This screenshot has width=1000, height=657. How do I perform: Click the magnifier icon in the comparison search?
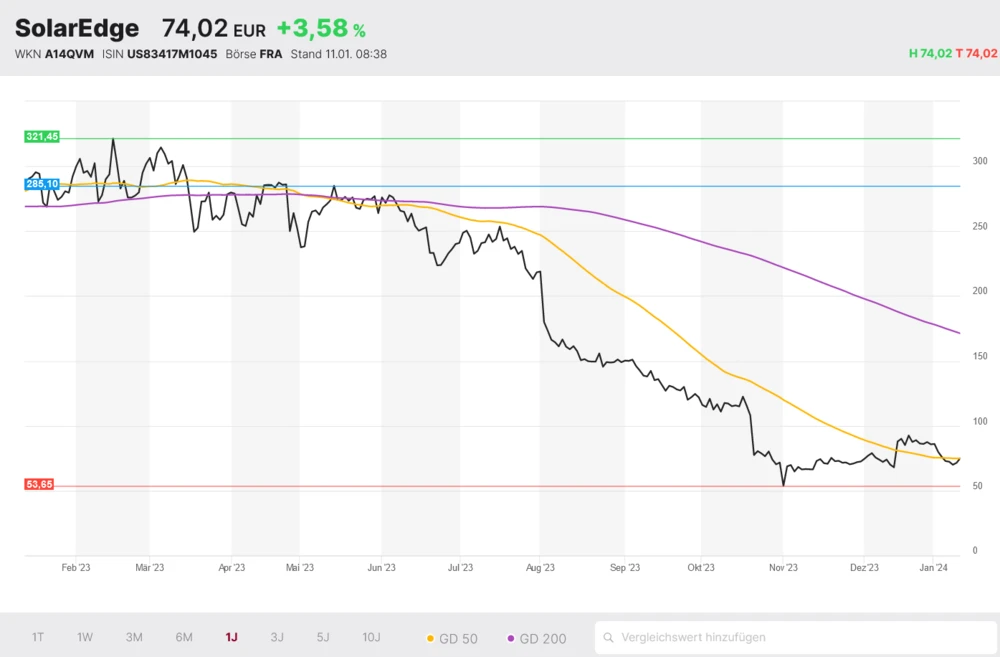[x=608, y=637]
